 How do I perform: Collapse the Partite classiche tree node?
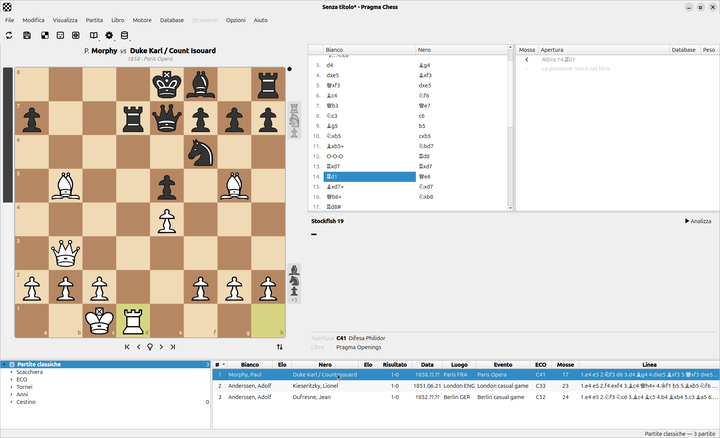(4, 364)
